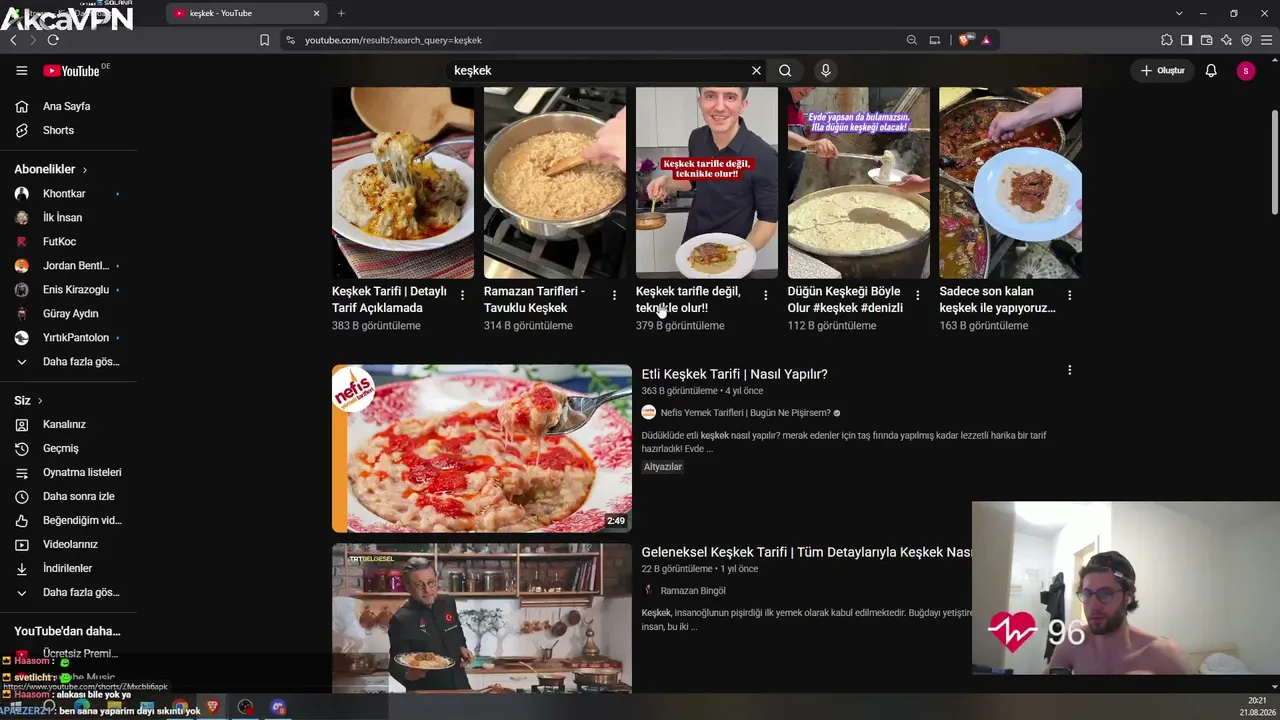This screenshot has height=720, width=1280.
Task: Open more options for Keşkek Tarifi Detaylı short
Action: (x=462, y=295)
